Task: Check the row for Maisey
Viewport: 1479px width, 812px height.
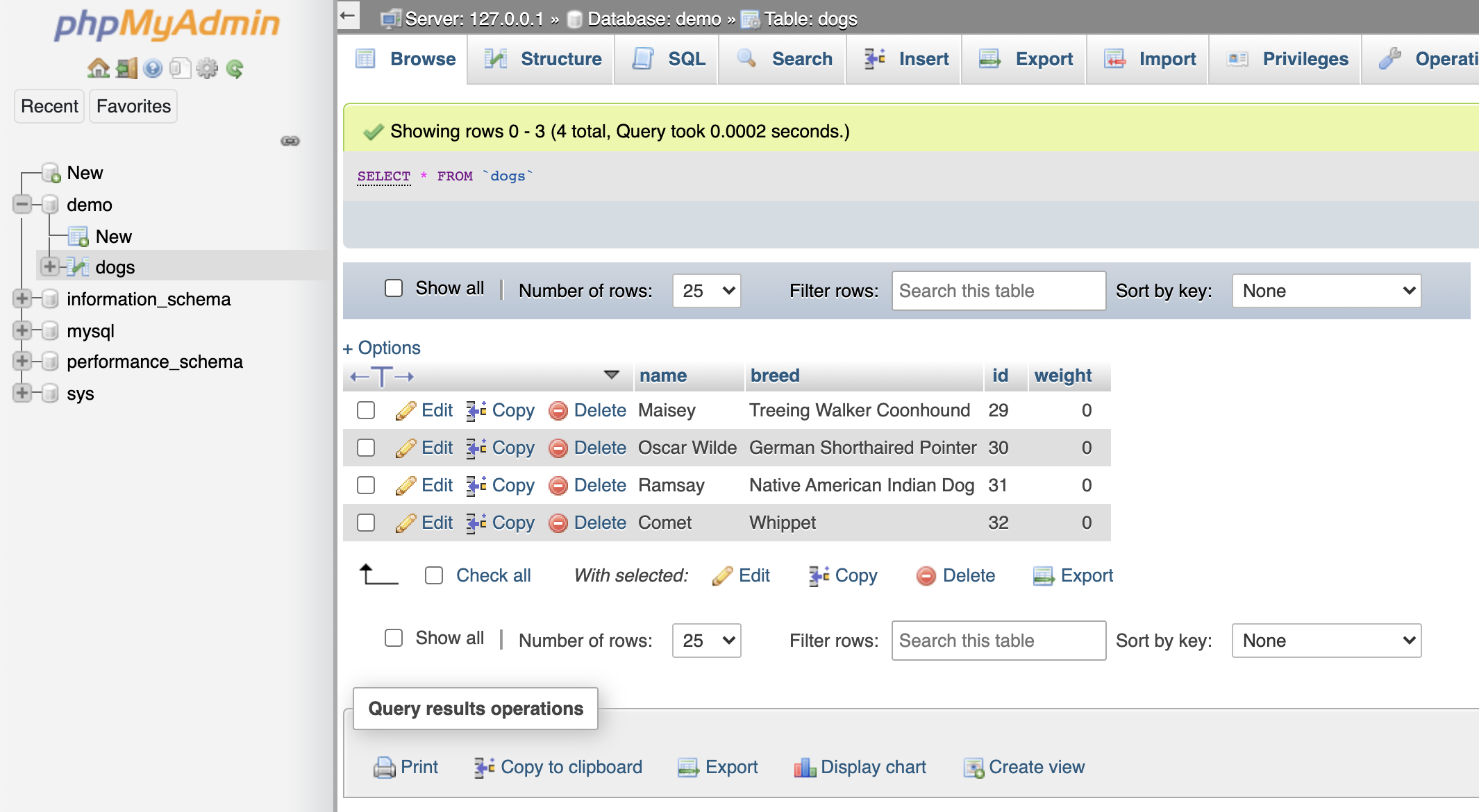Action: click(366, 410)
